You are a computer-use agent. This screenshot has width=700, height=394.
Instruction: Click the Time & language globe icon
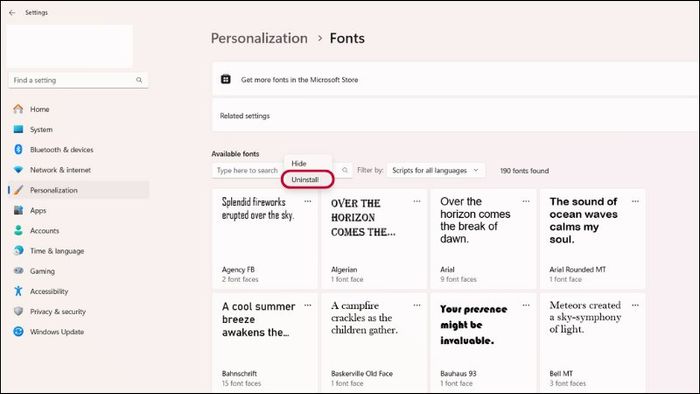point(18,251)
